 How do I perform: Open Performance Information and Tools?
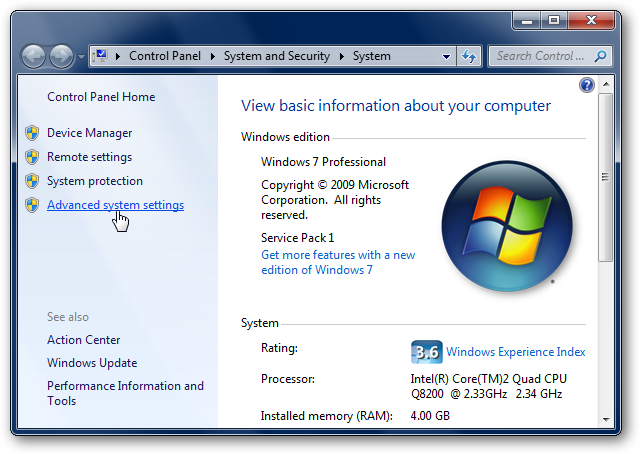125,393
